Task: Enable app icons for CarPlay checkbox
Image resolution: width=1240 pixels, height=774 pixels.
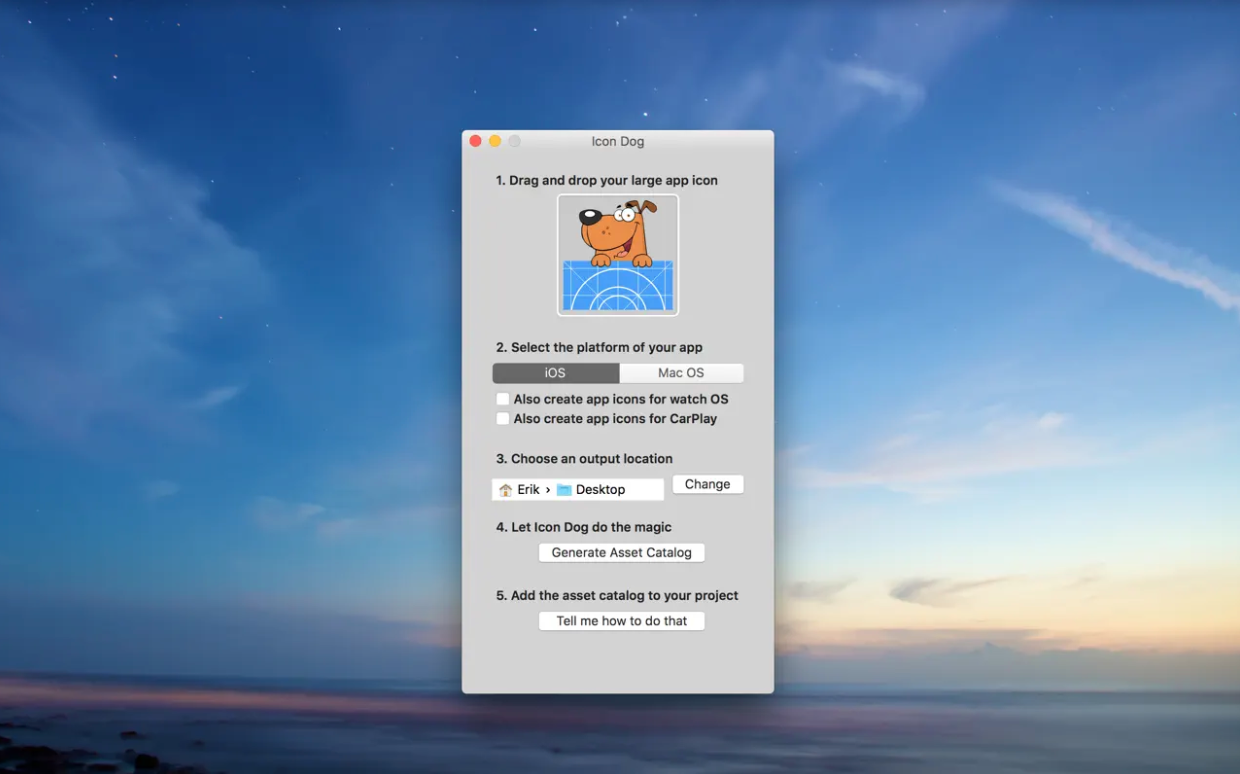Action: pos(503,419)
